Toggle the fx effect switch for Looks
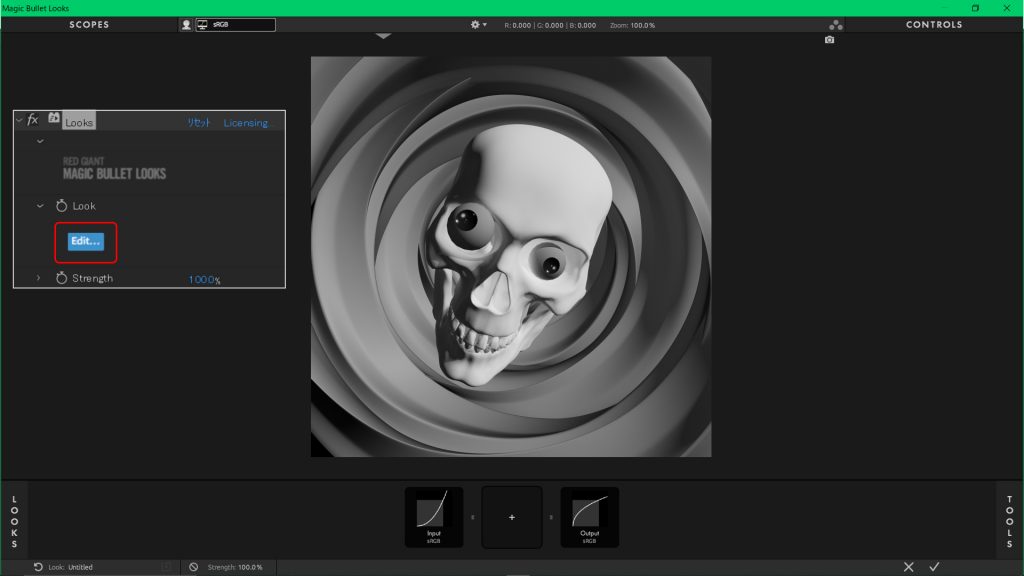 pos(33,120)
